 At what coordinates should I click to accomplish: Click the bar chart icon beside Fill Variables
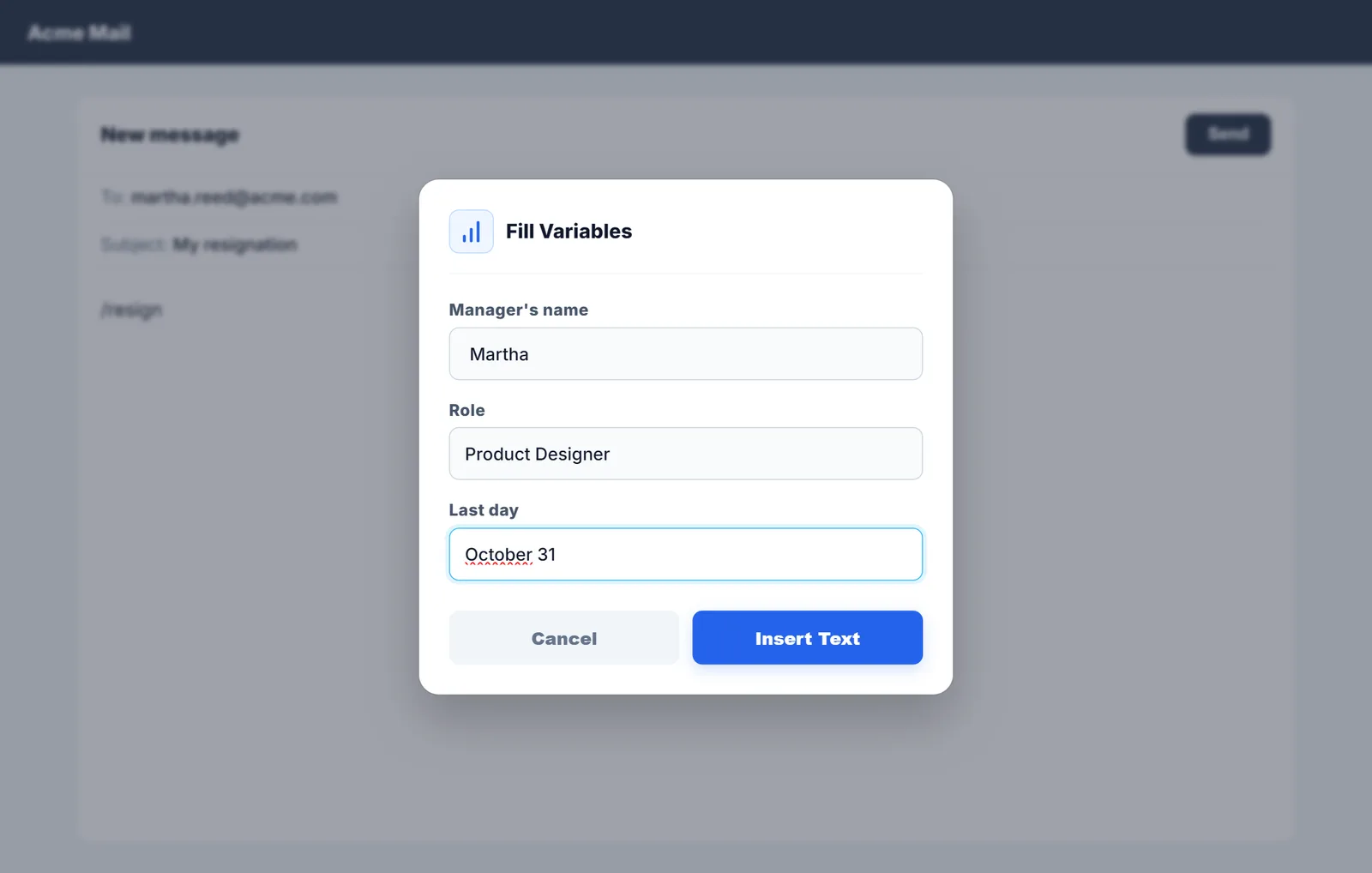[471, 232]
